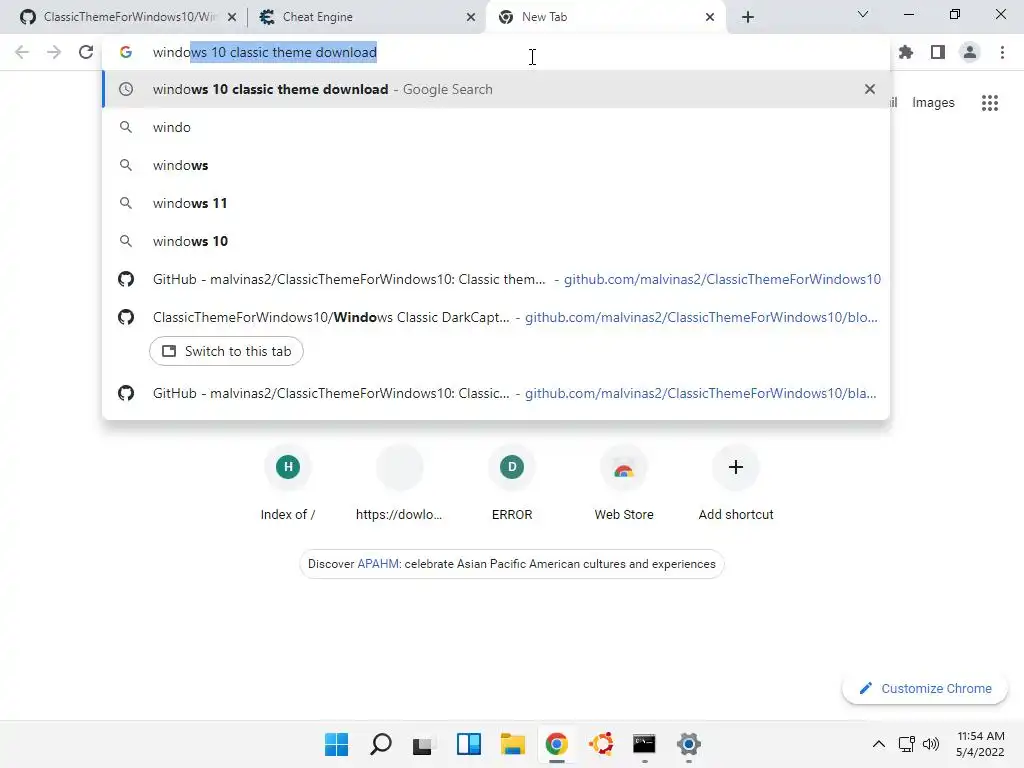Image resolution: width=1024 pixels, height=768 pixels.
Task: Click the volume speaker tray icon
Action: pos(931,744)
